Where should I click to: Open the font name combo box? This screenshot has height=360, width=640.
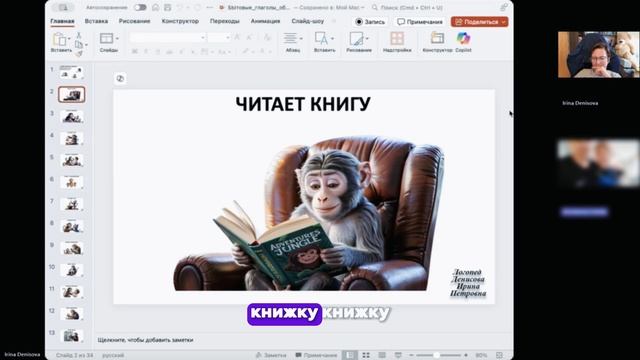coord(167,38)
